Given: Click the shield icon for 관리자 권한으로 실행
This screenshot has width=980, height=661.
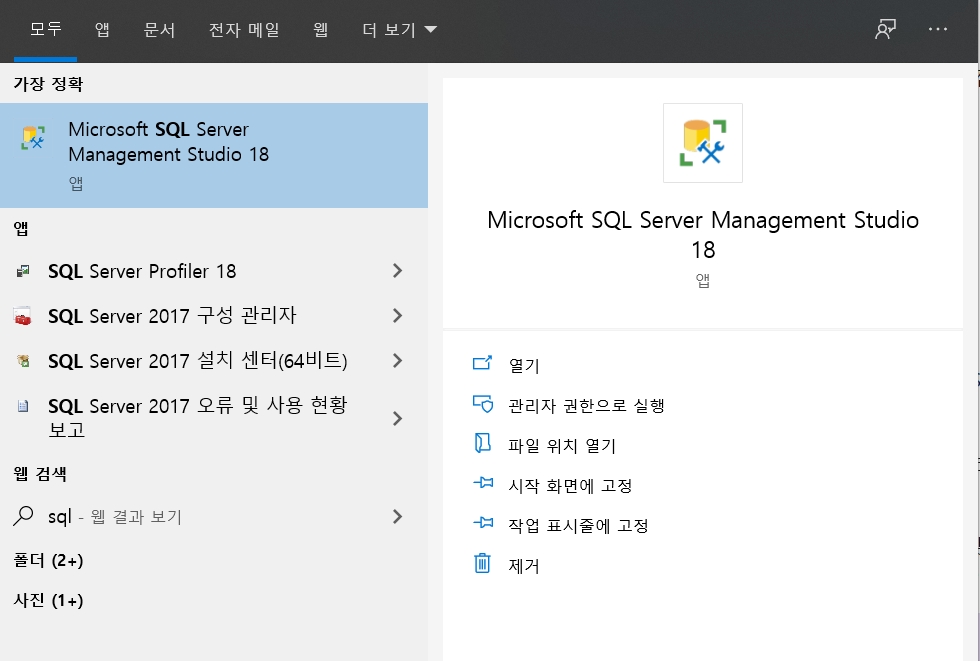Looking at the screenshot, I should (482, 404).
